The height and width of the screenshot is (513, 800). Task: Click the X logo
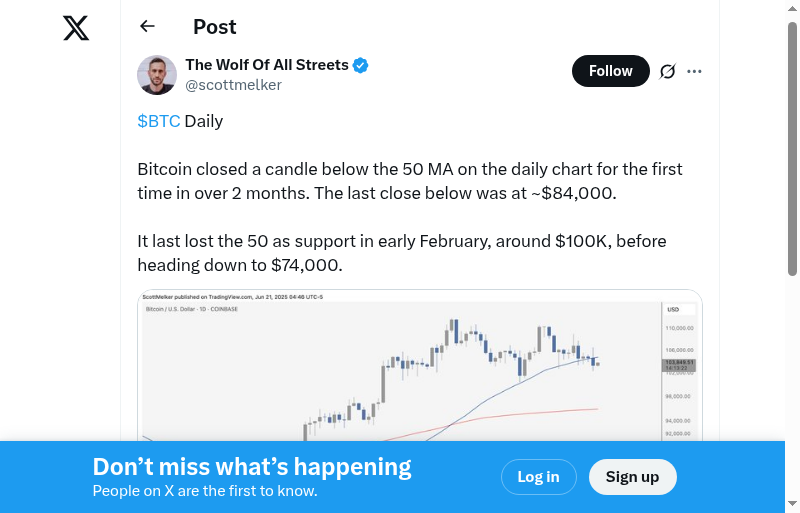point(76,29)
